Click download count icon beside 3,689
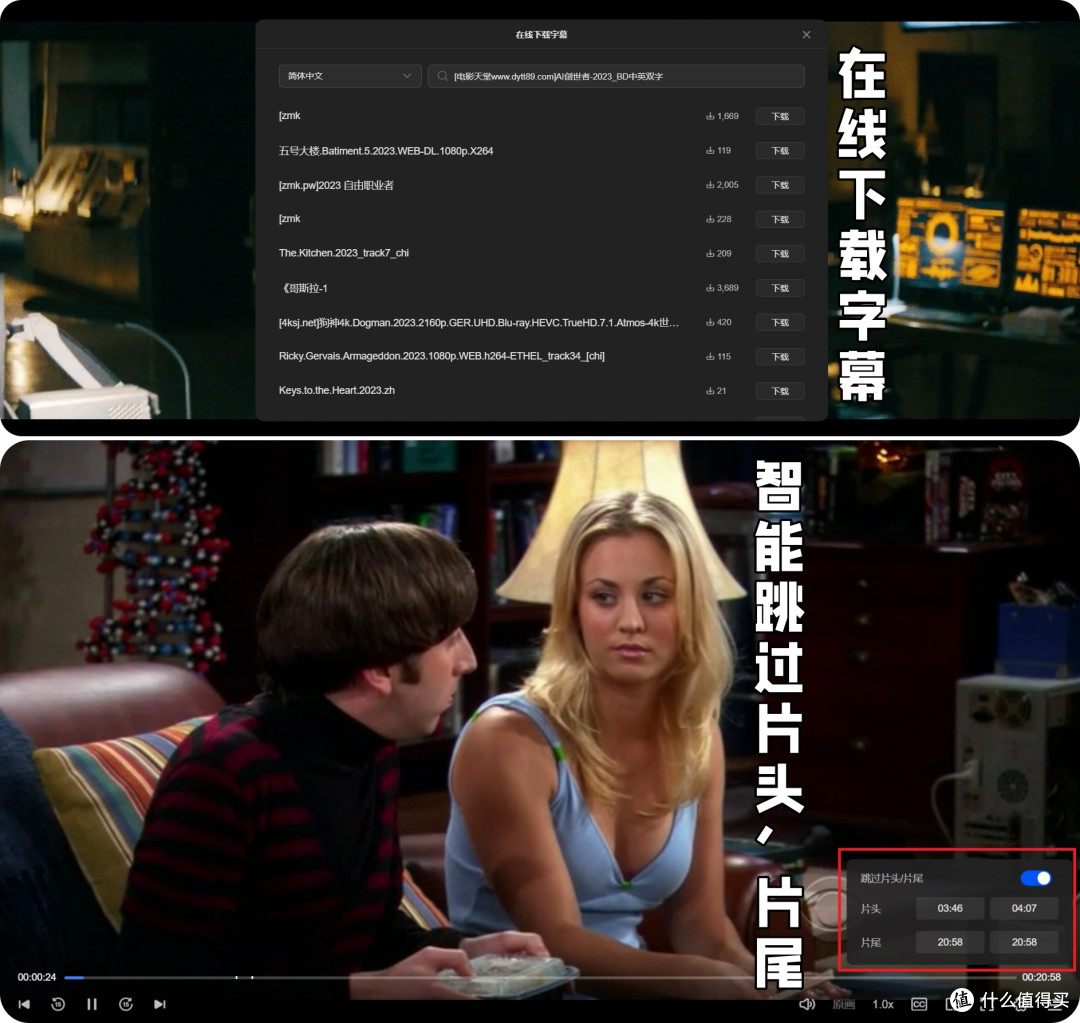This screenshot has height=1023, width=1080. pyautogui.click(x=709, y=287)
